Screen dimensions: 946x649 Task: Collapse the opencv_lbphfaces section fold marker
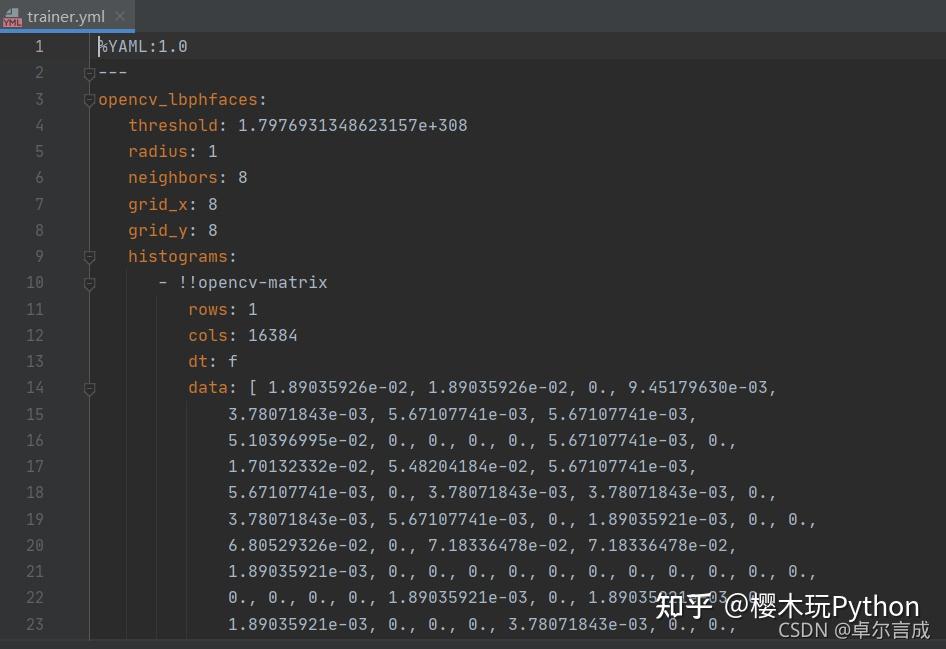pyautogui.click(x=89, y=98)
